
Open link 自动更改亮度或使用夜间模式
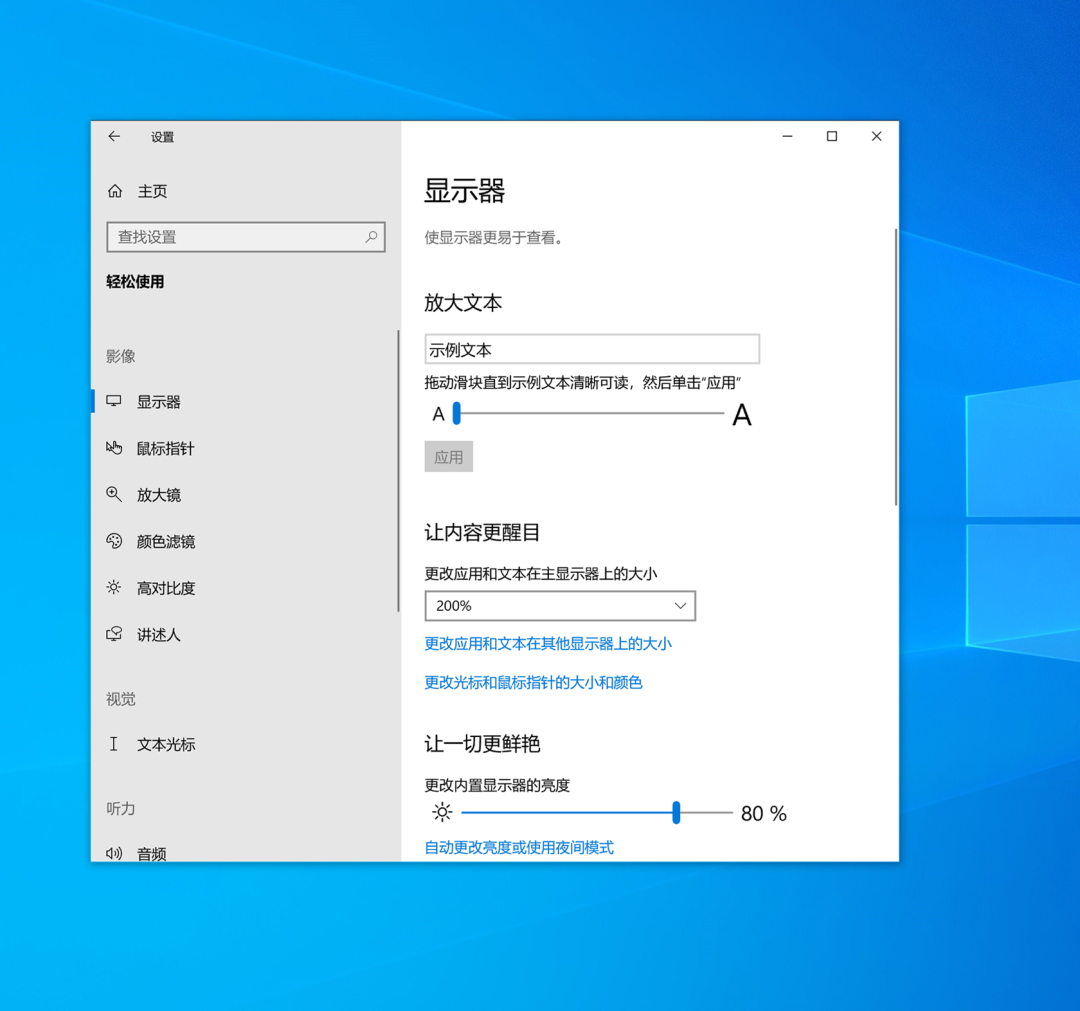[519, 848]
